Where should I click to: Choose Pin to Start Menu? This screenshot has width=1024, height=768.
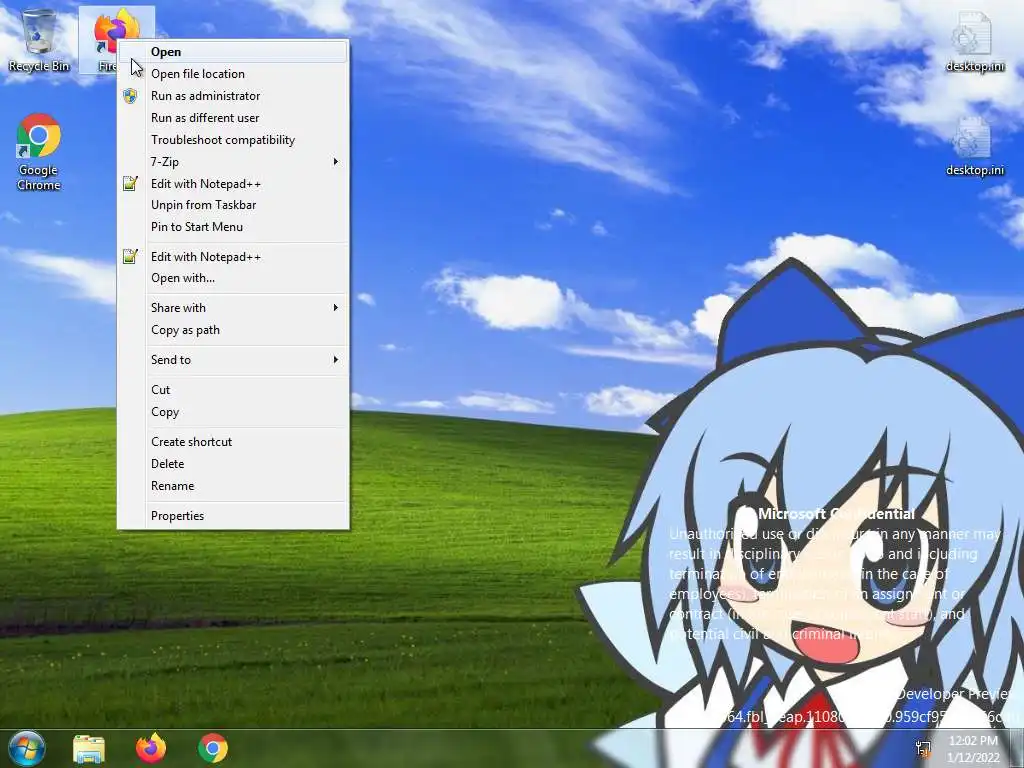(233, 227)
